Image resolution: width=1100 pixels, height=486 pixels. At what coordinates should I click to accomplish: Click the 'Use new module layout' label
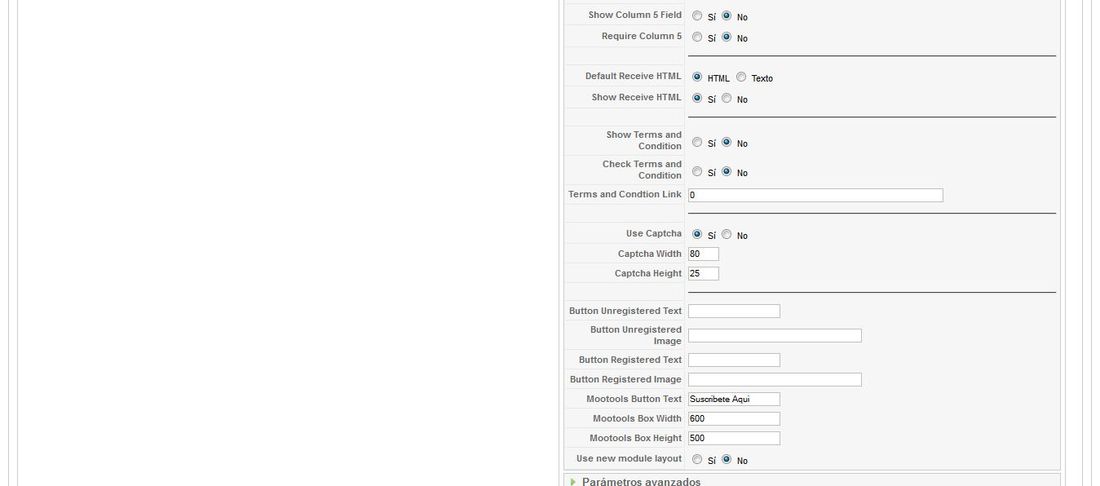tap(629, 459)
